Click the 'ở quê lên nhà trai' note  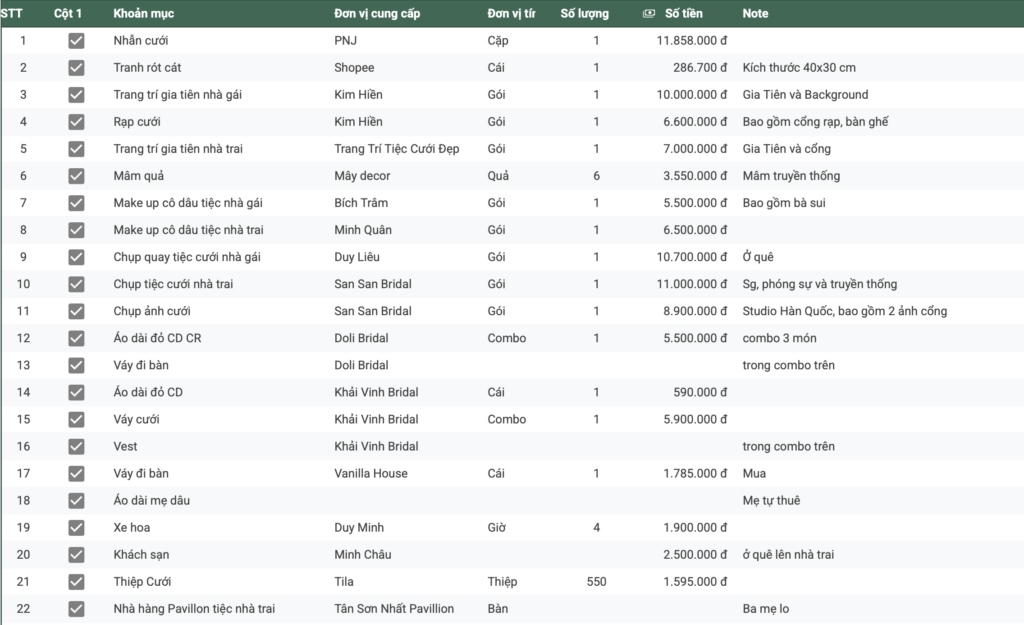pos(788,554)
